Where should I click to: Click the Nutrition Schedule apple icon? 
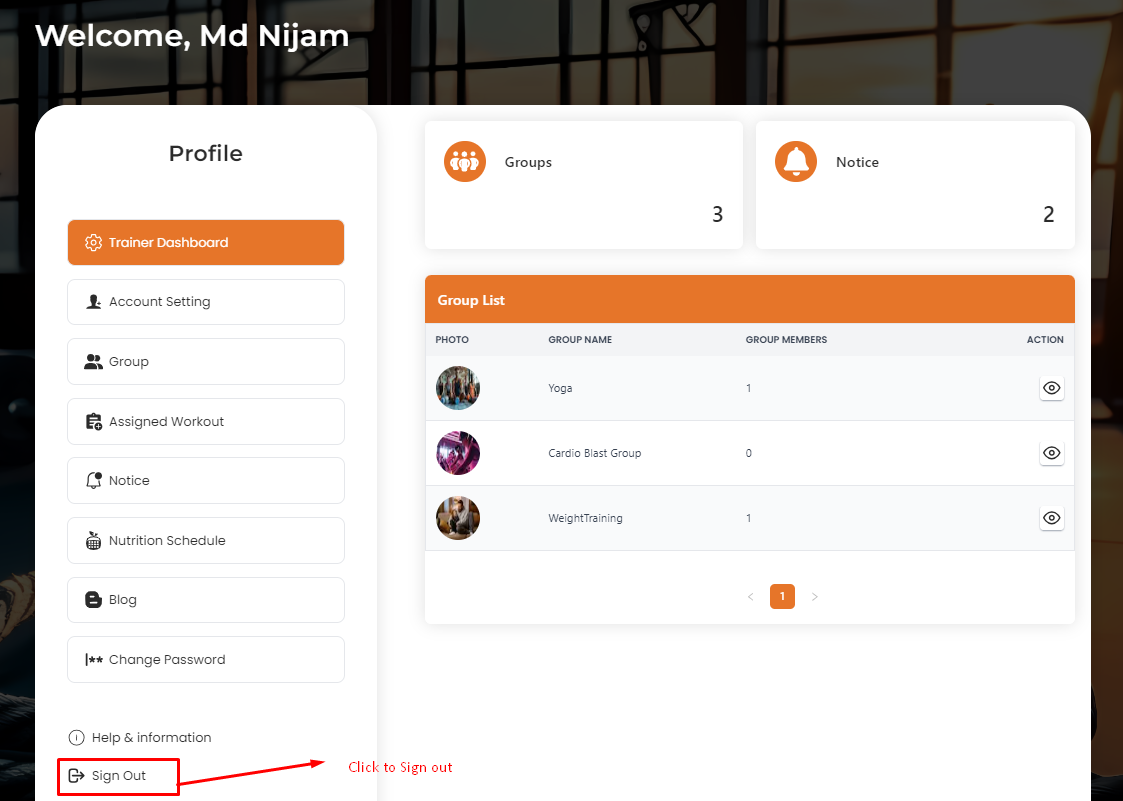[x=93, y=541]
